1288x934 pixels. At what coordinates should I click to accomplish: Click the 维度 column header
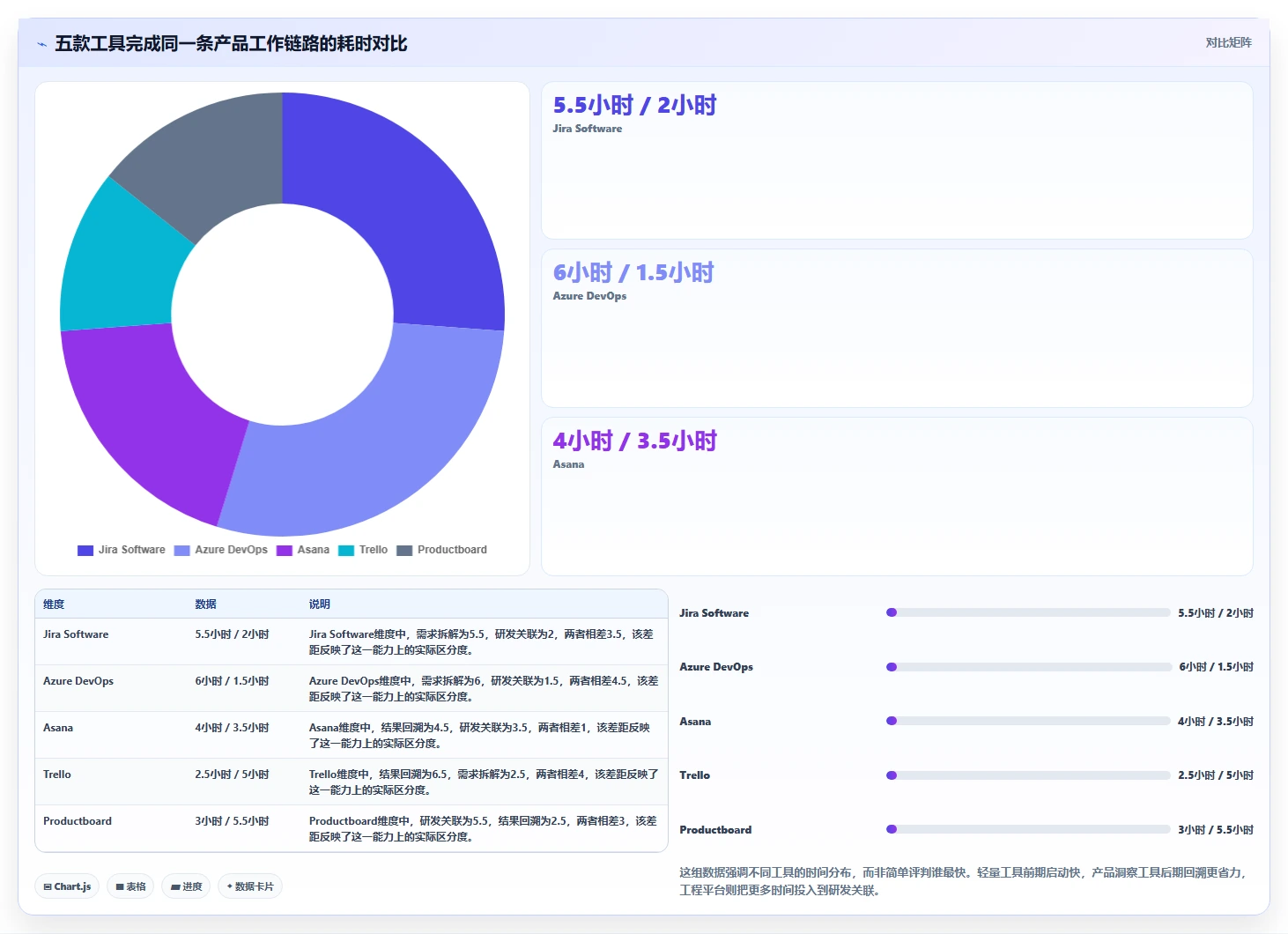[54, 604]
